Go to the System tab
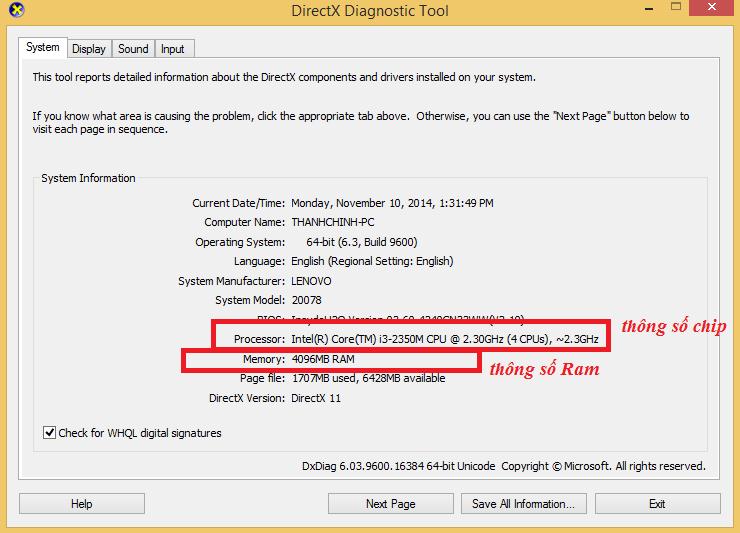This screenshot has height=533, width=740. (x=43, y=47)
